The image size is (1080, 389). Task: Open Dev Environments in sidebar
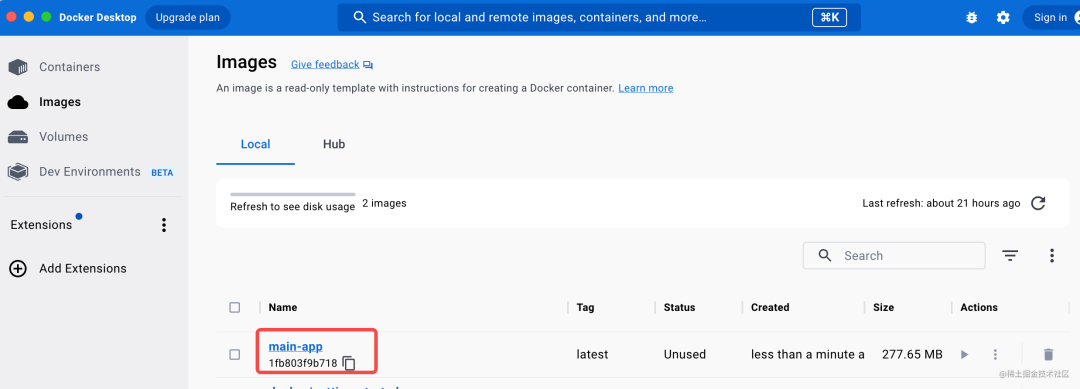pos(90,171)
